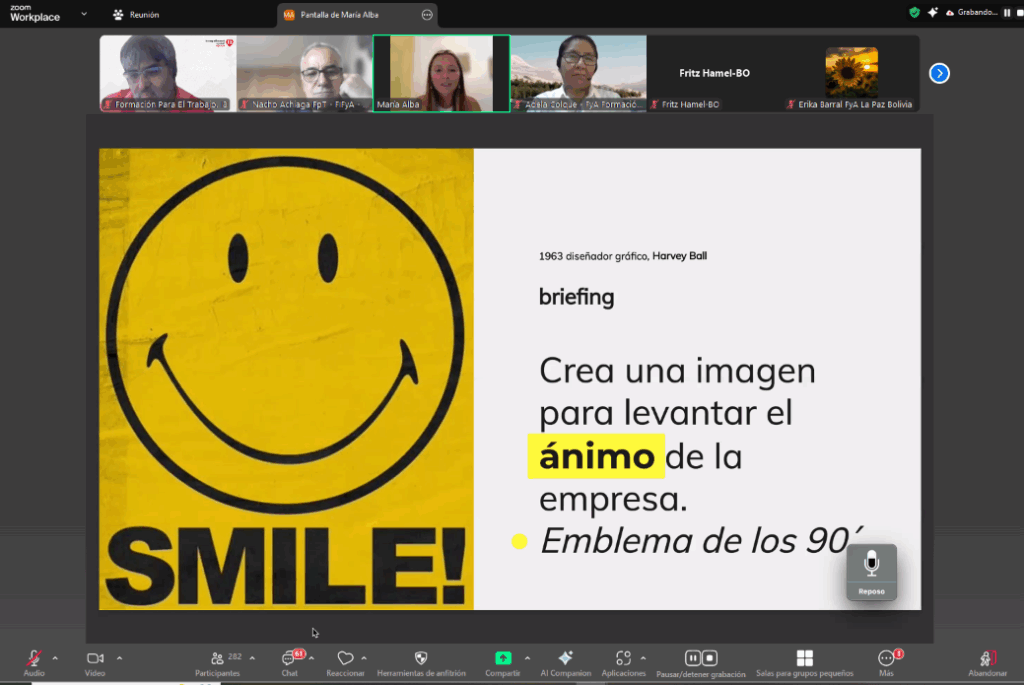Image resolution: width=1024 pixels, height=685 pixels.
Task: Click the Reposo microphone widget
Action: (871, 572)
